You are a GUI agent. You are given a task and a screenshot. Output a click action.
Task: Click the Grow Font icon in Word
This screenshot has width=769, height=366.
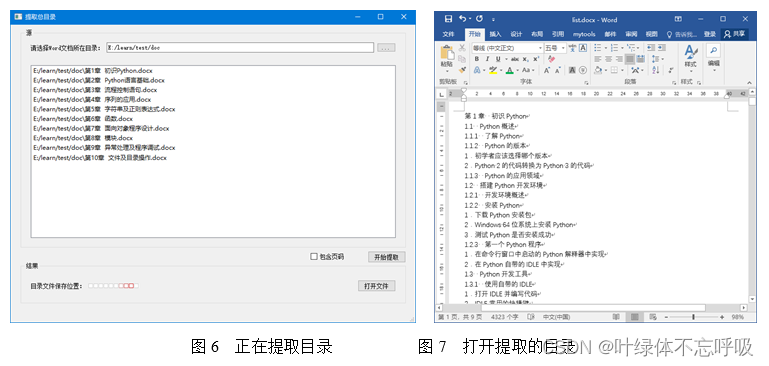[x=547, y=70]
